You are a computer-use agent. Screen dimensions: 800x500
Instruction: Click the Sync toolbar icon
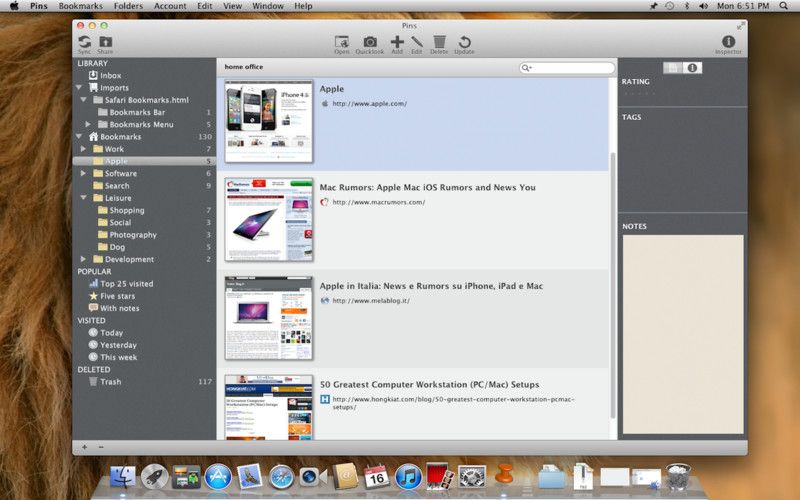(x=85, y=42)
